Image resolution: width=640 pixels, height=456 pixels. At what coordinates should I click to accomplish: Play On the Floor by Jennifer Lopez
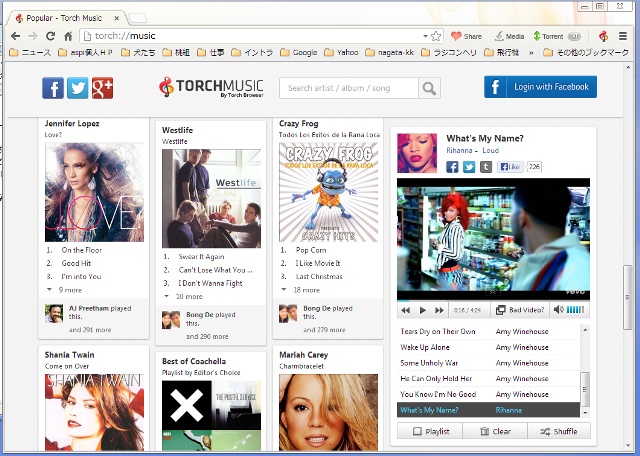[82, 250]
